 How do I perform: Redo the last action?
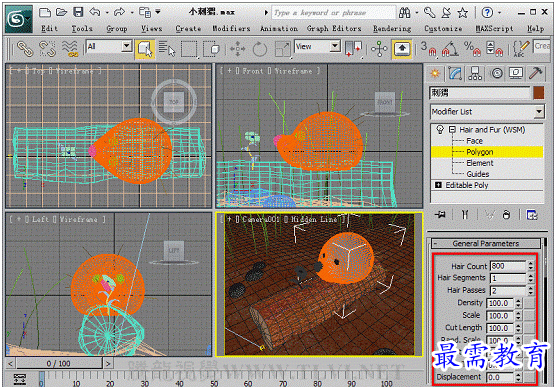pos(119,13)
